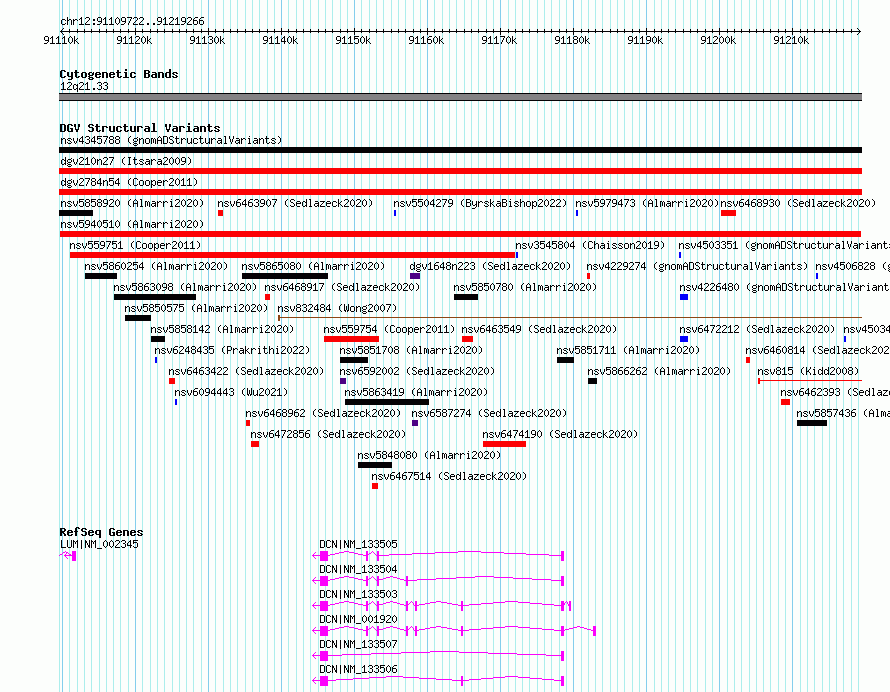Select nsv5851708 (Almarri2020) label
Image resolution: width=890 pixels, height=692 pixels.
(x=412, y=350)
